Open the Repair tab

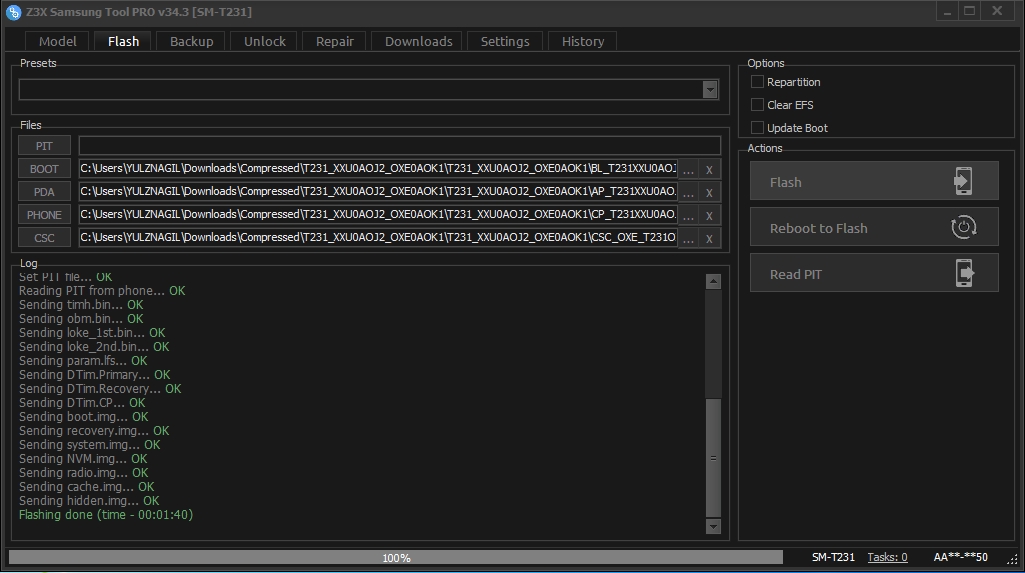point(335,41)
